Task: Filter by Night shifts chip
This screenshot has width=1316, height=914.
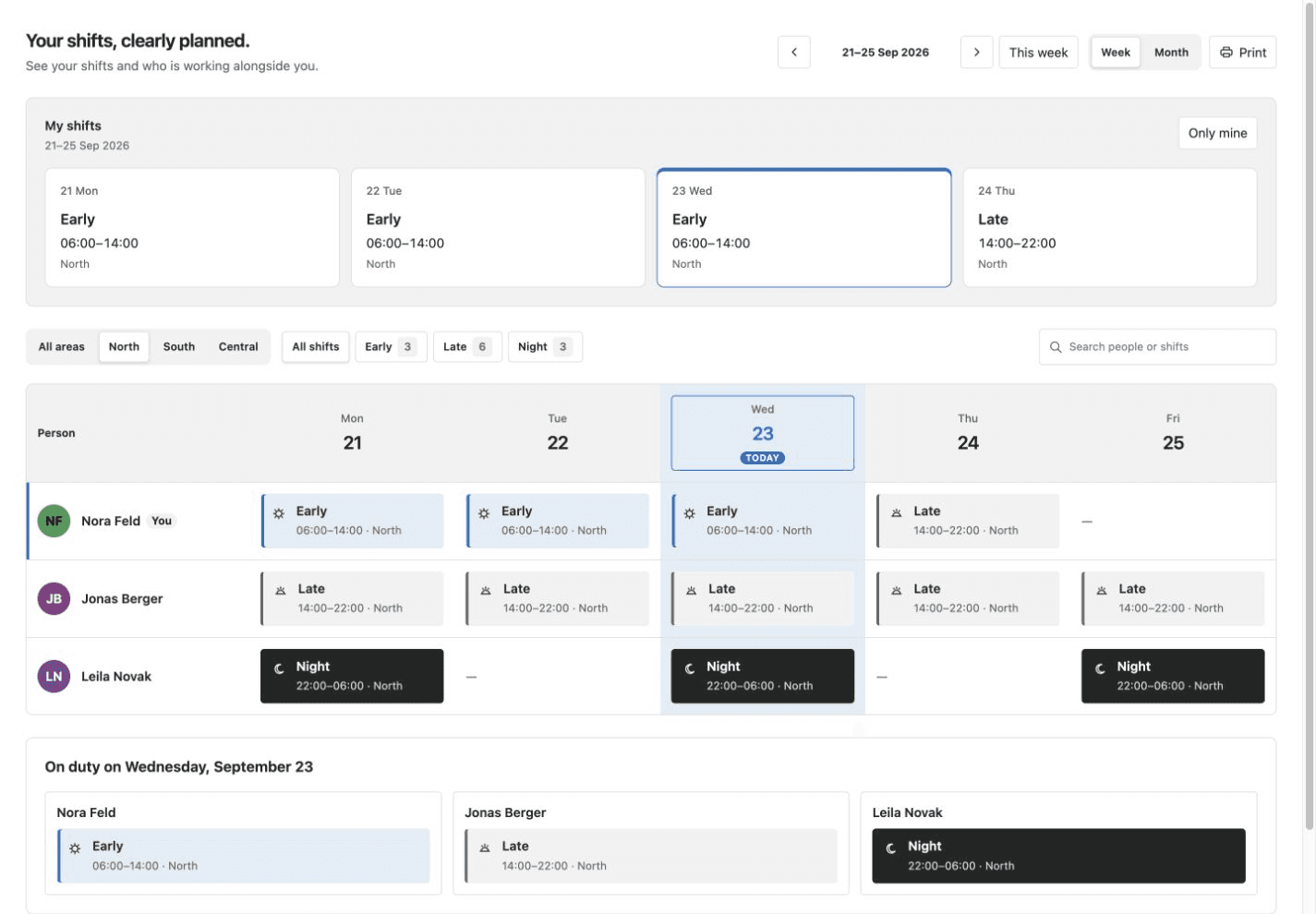Action: pos(545,347)
